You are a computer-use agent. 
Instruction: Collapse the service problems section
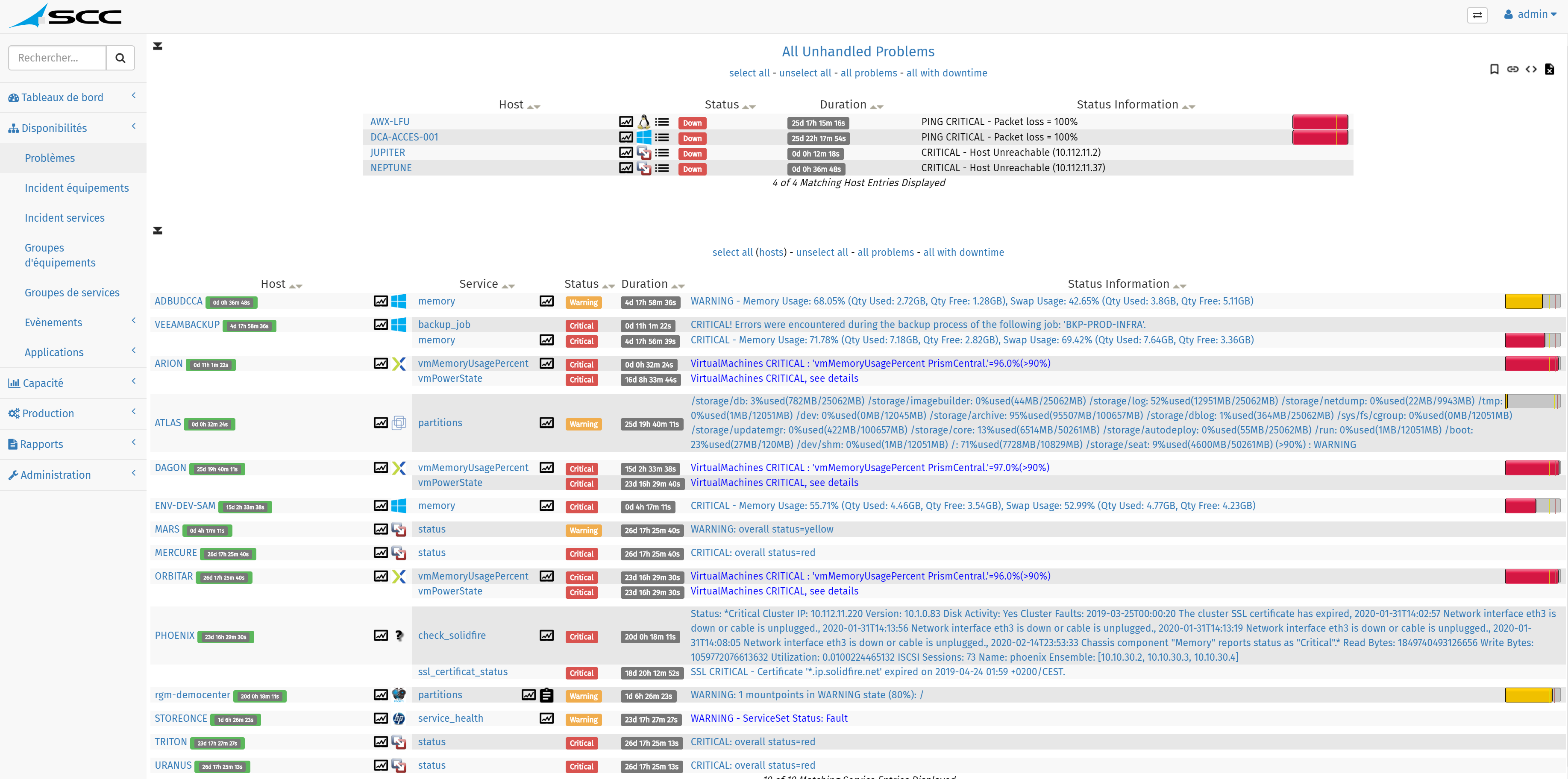pos(158,231)
